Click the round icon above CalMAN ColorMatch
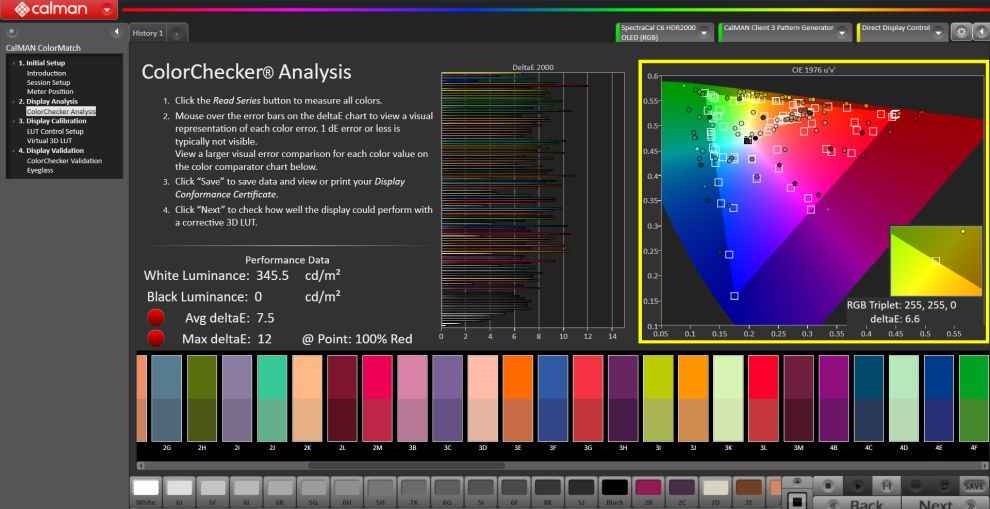990x509 pixels. pos(12,32)
